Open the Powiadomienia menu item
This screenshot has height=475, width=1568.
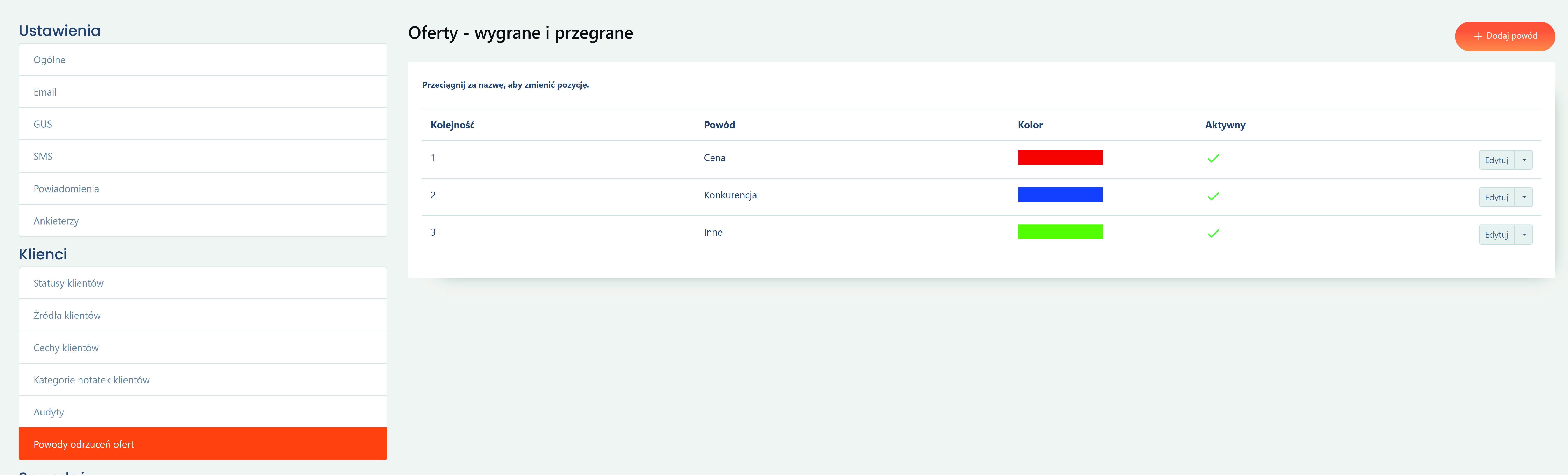[x=66, y=189]
